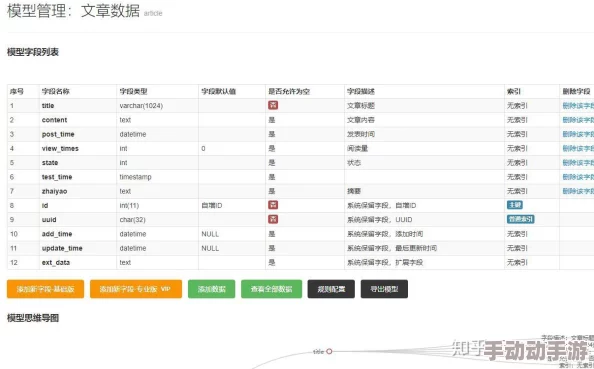Click the green 添加数据 button
The width and height of the screenshot is (594, 369).
tap(211, 289)
